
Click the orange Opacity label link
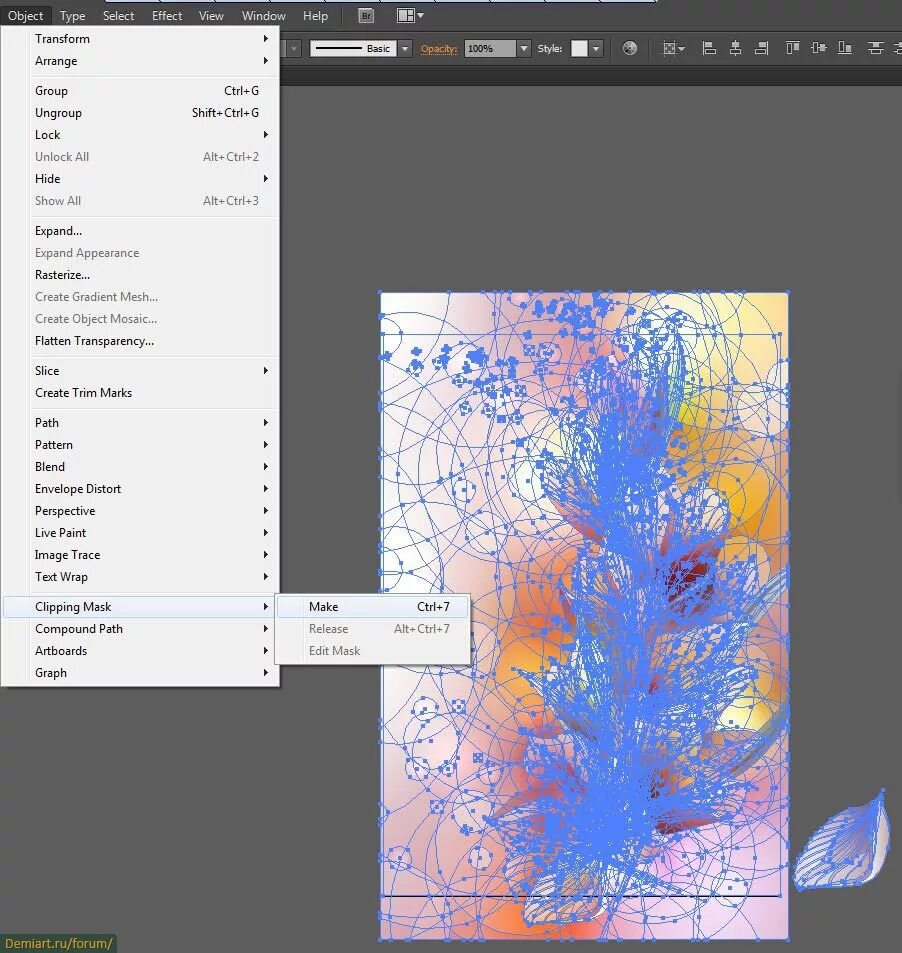439,49
